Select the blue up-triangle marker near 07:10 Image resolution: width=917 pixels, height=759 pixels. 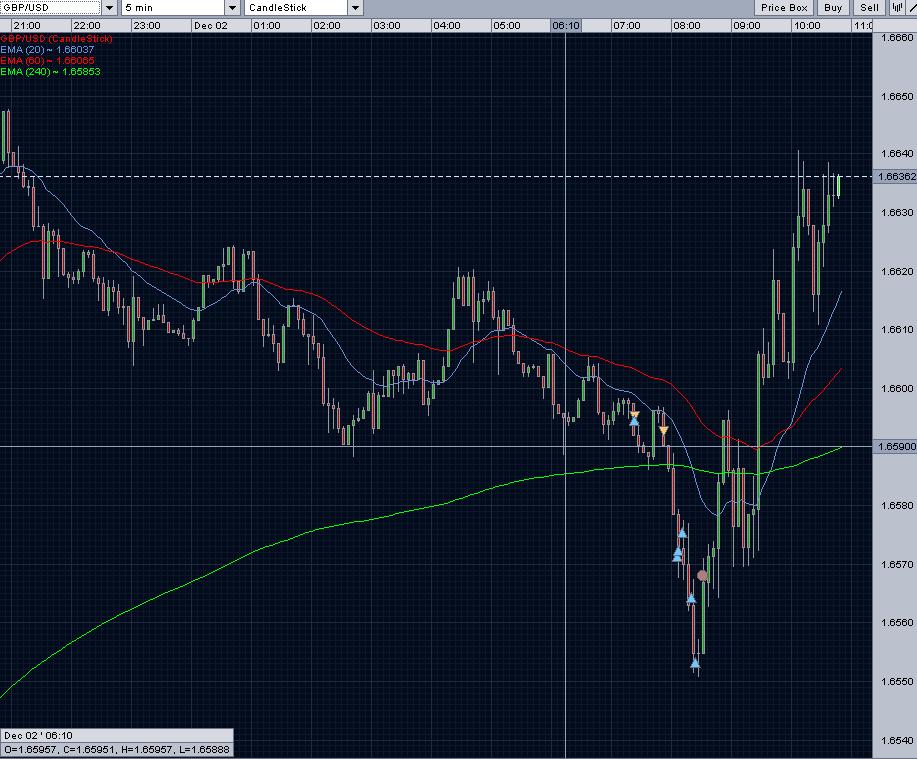click(x=634, y=421)
